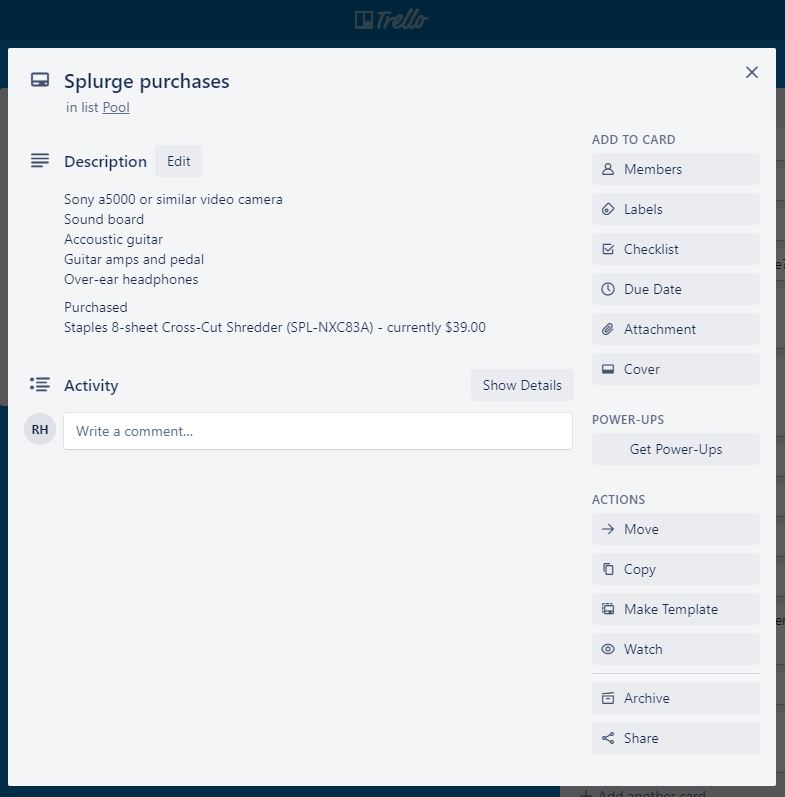Viewport: 785px width, 797px height.
Task: Add an Attachment with the paperclip button
Action: click(x=675, y=329)
